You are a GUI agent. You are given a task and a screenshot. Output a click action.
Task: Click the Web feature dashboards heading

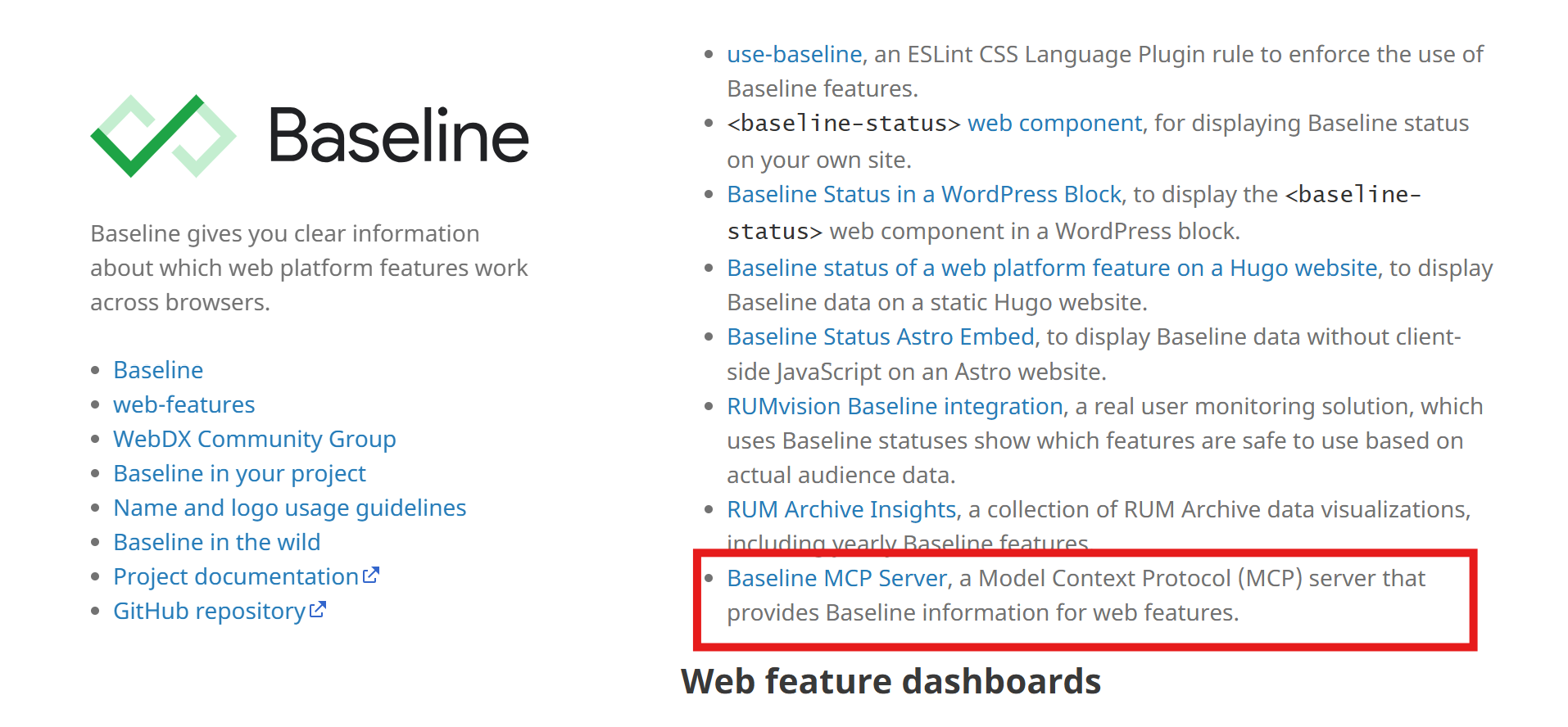pyautogui.click(x=890, y=681)
